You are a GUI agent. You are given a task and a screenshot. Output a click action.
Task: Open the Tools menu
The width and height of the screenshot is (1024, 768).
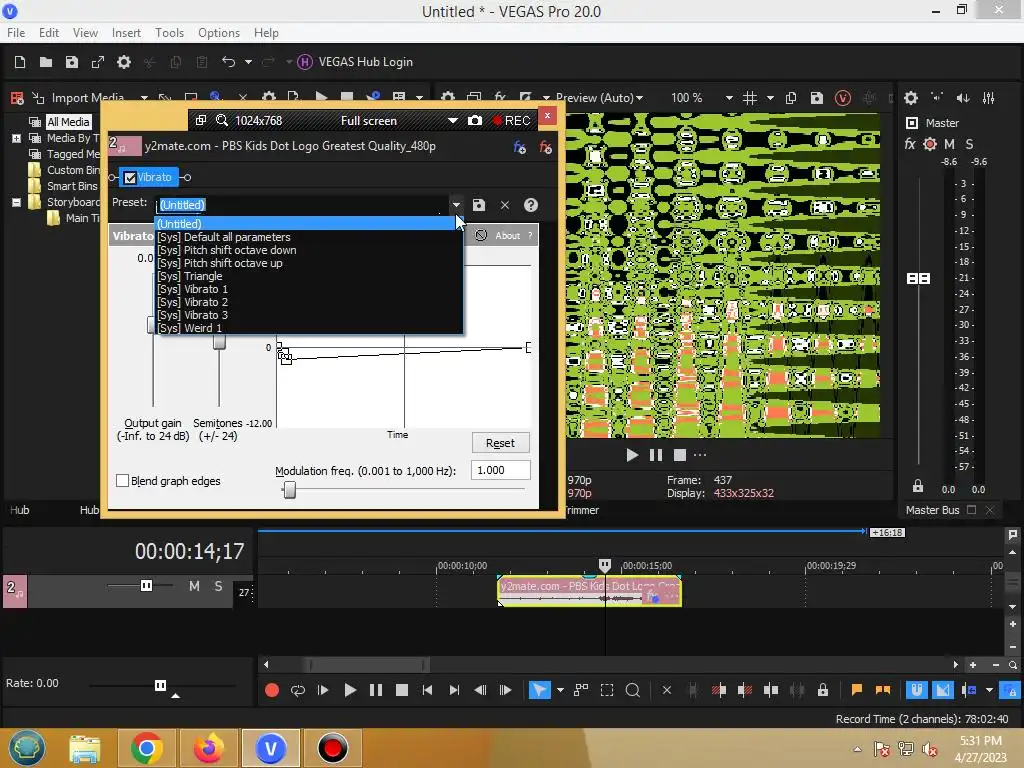click(169, 33)
